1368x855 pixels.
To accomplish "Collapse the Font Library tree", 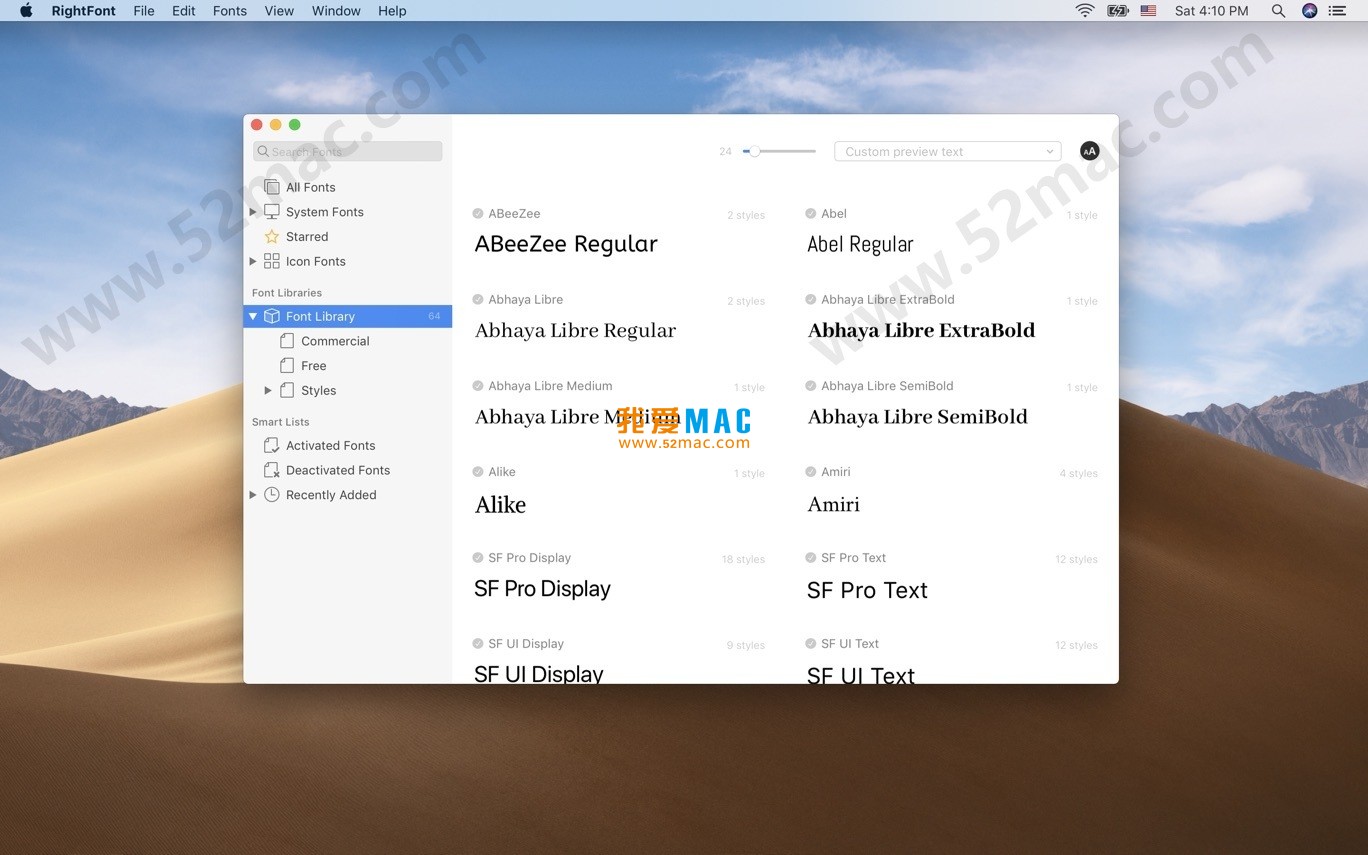I will pos(253,316).
